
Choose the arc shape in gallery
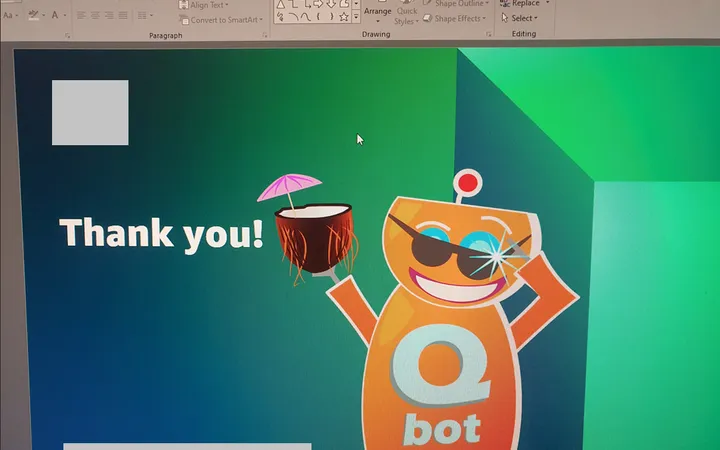tap(293, 17)
